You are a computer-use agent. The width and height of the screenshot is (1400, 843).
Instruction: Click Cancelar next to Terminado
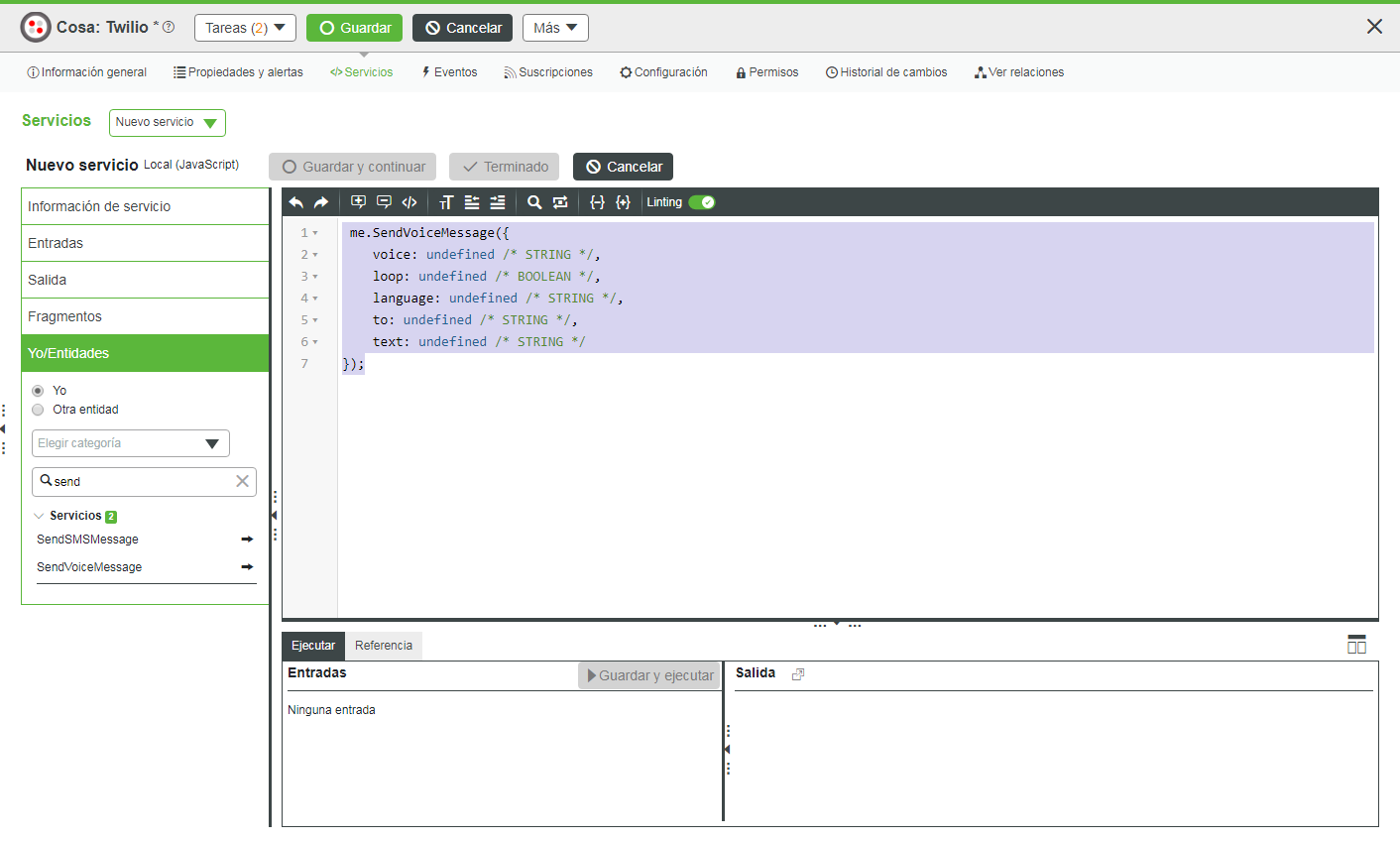click(x=623, y=167)
